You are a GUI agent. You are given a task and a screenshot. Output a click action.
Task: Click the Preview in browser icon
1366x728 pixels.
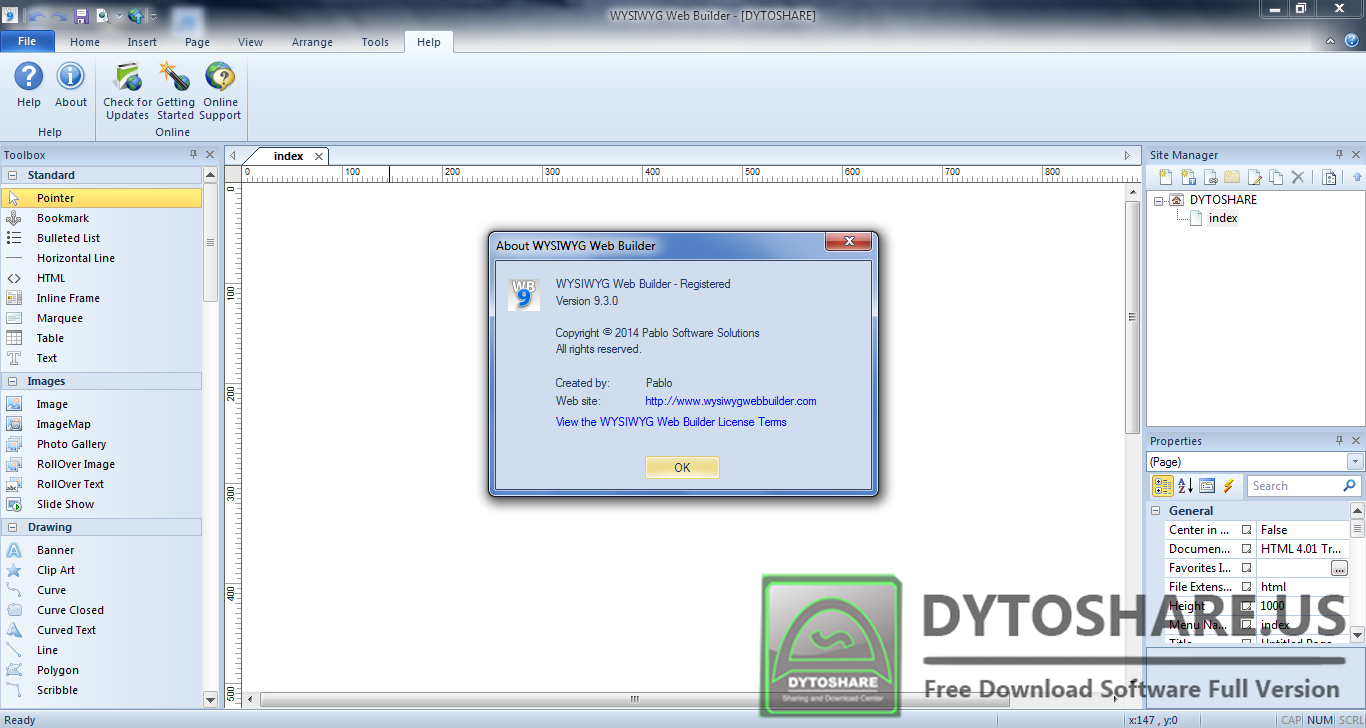(102, 15)
